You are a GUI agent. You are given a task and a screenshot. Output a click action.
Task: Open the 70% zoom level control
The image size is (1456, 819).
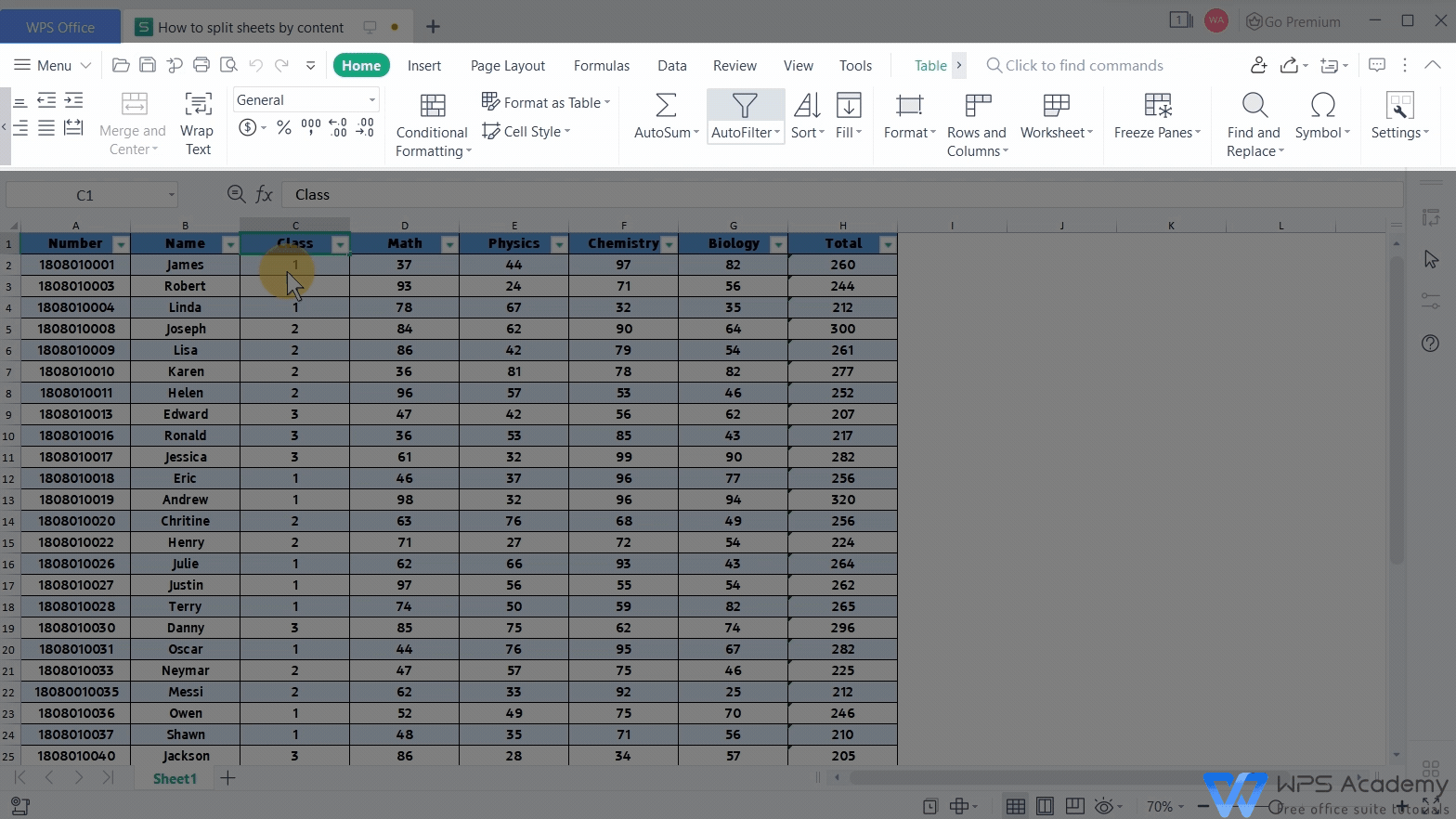[x=1164, y=806]
